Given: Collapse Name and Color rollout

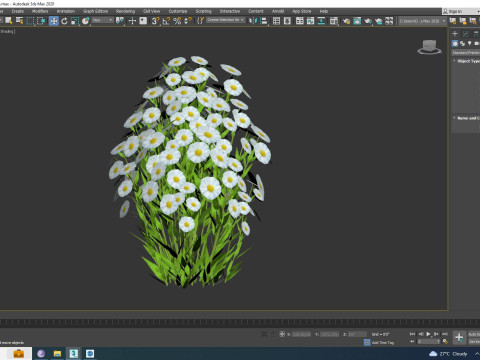Looking at the screenshot, I should pyautogui.click(x=466, y=118).
